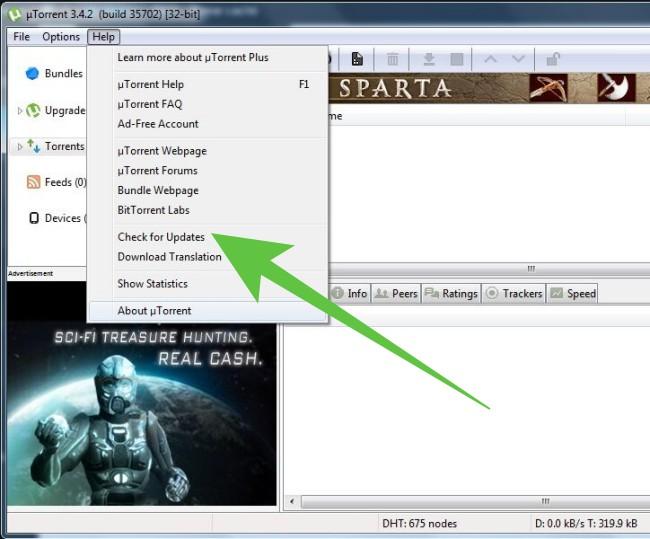Expand the Upgrade sidebar item

pos(20,111)
